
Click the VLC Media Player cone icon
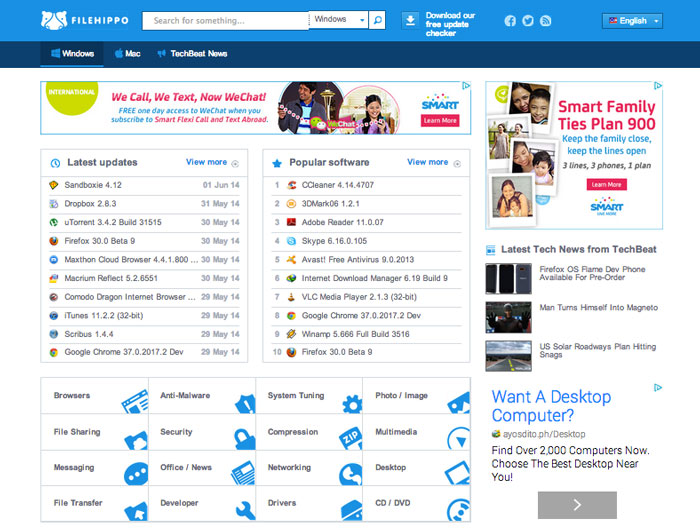tap(291, 297)
